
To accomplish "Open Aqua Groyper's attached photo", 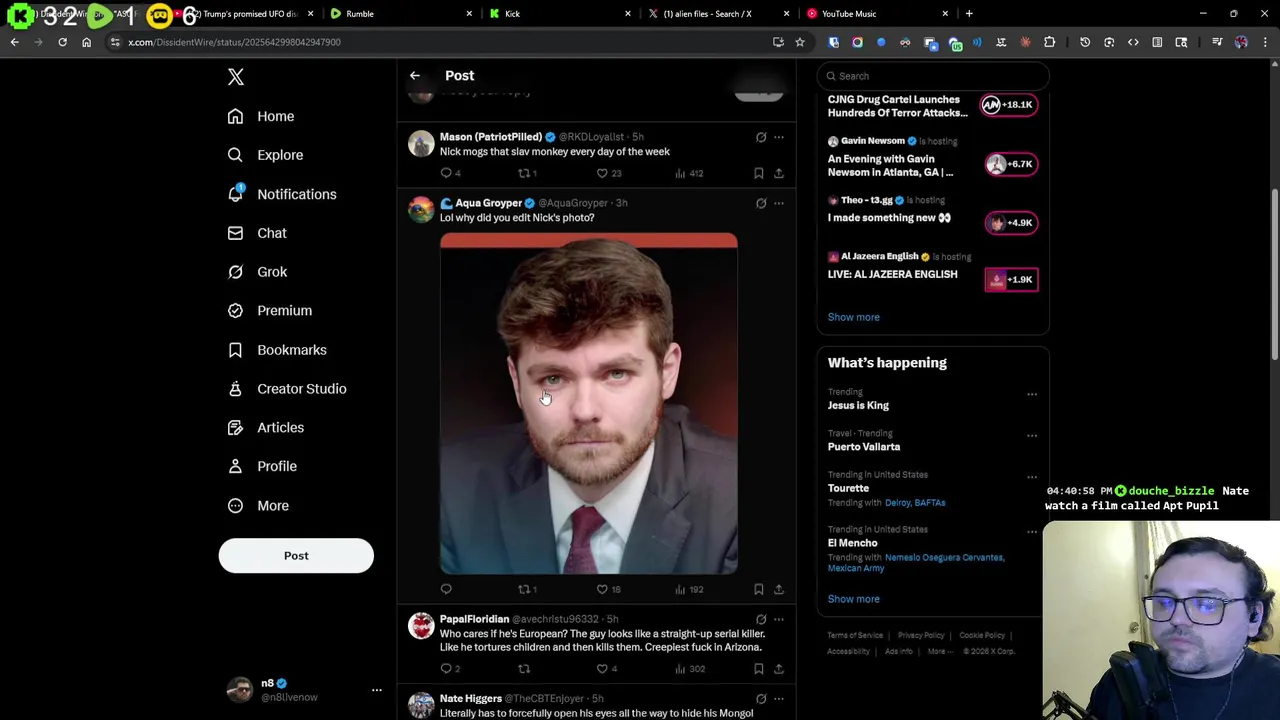I will click(589, 404).
